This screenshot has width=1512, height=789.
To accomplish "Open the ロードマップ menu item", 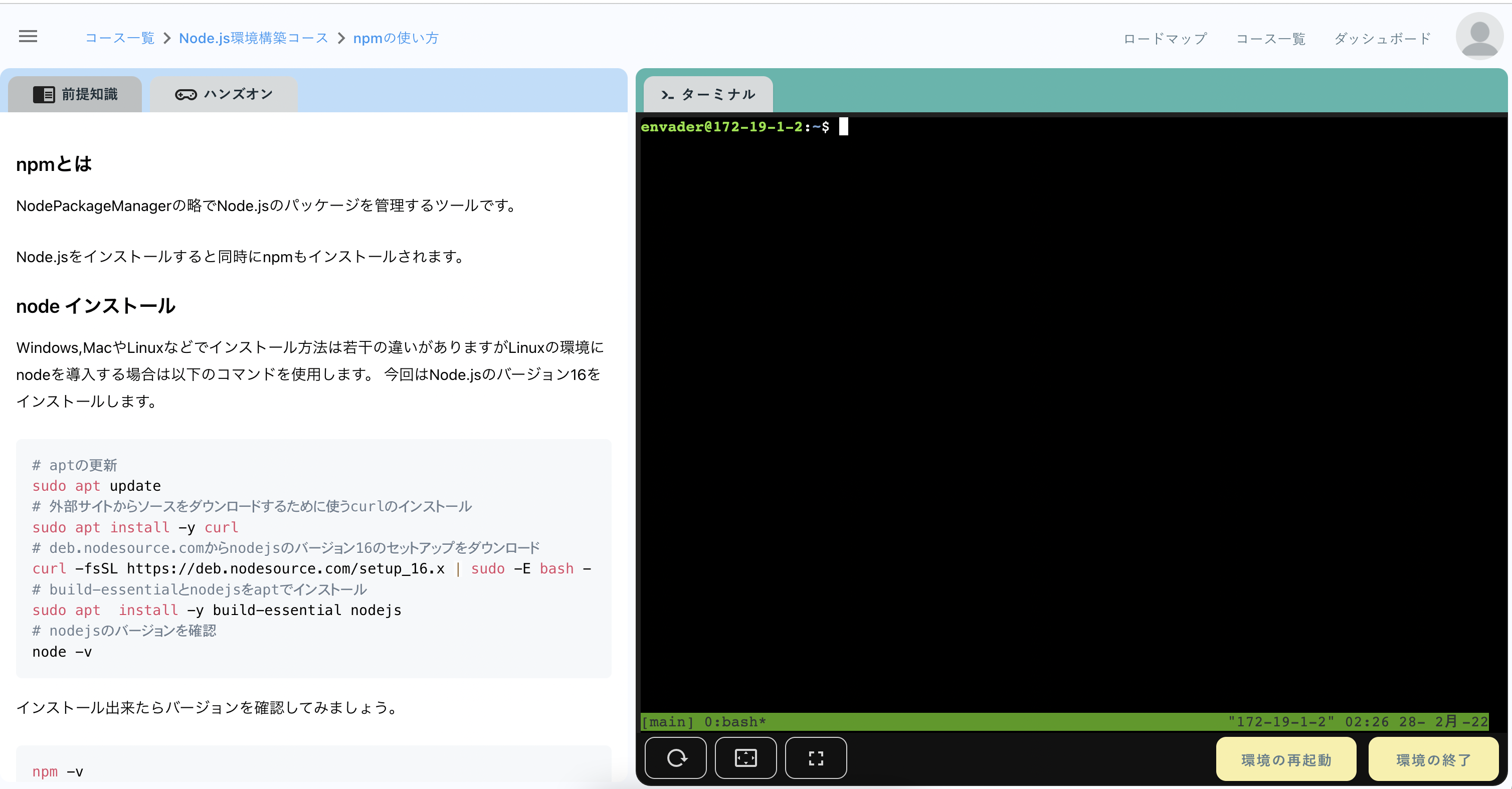I will point(1165,39).
